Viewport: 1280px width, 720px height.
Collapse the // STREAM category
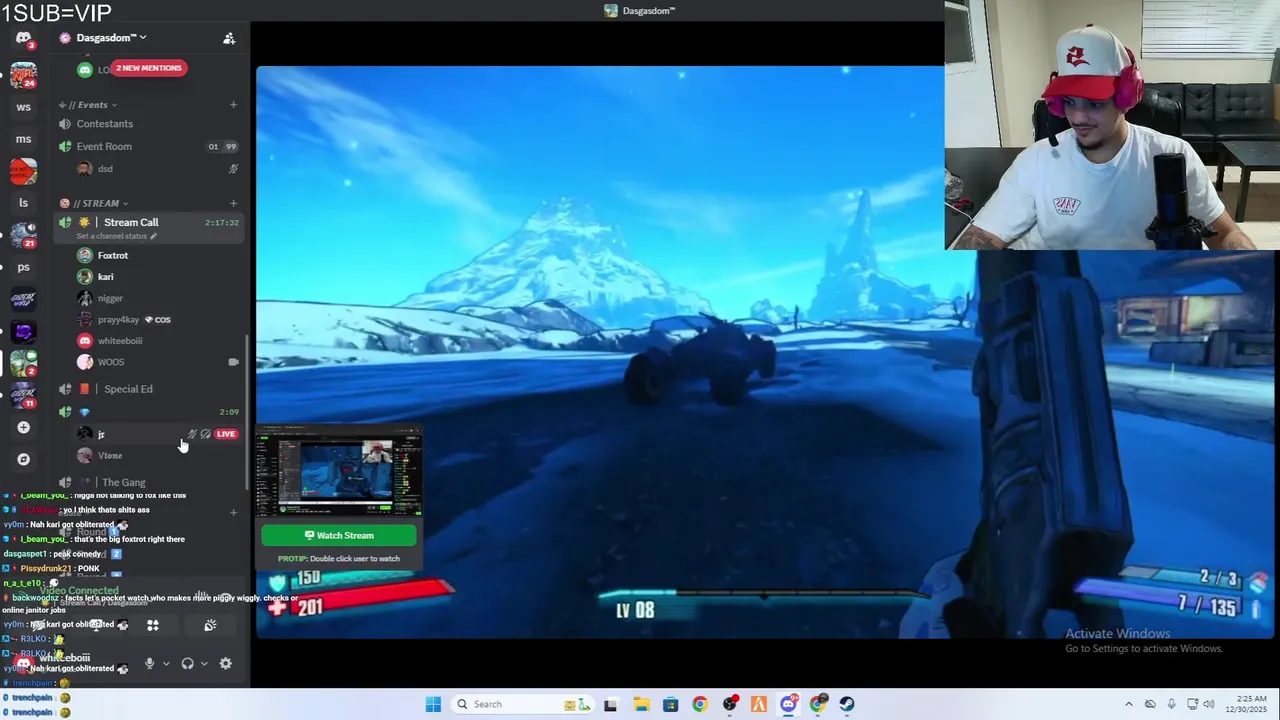[x=95, y=203]
